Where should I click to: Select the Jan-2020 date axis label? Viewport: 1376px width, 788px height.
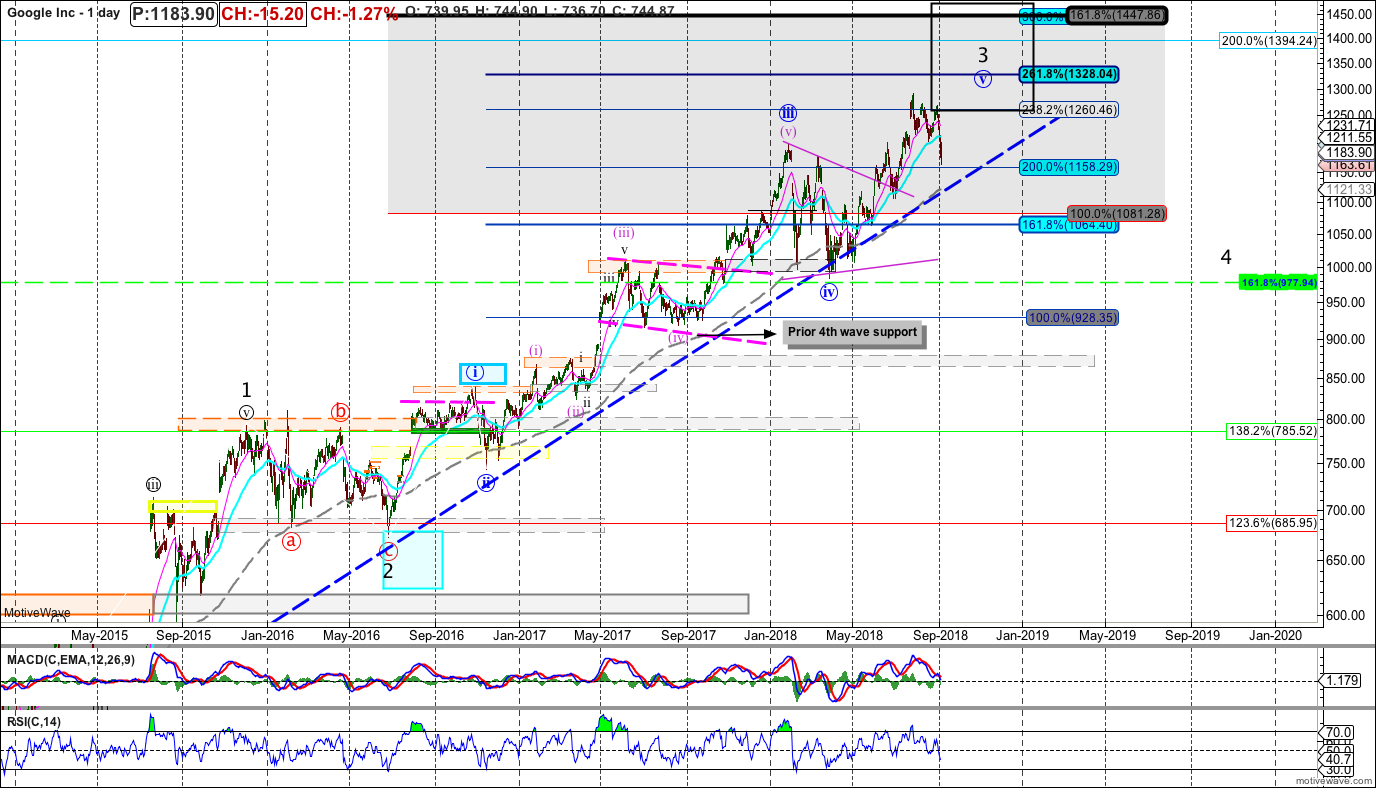click(1274, 635)
